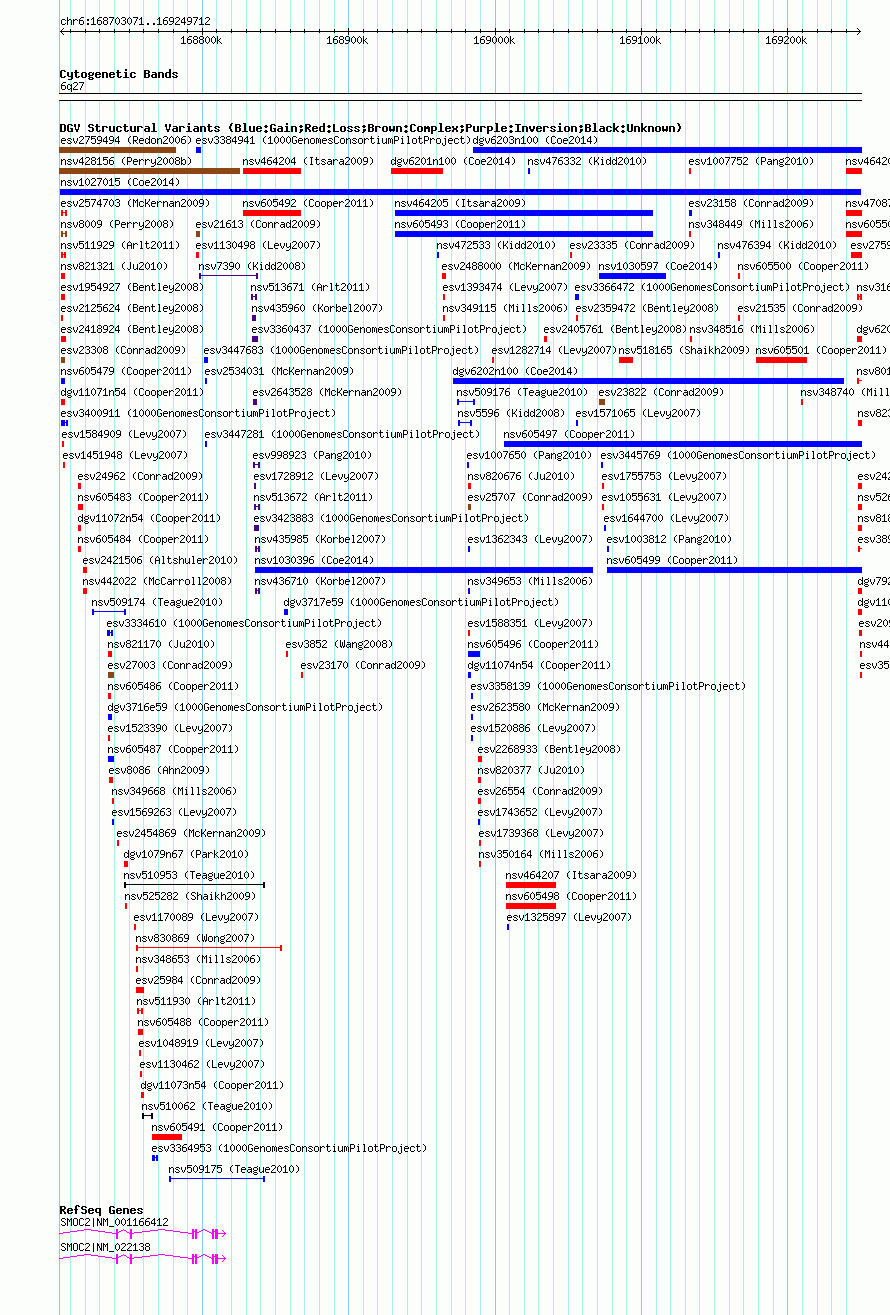The width and height of the screenshot is (890, 1315).
Task: Click the RefSeq Genes track title
Action: tap(101, 1210)
